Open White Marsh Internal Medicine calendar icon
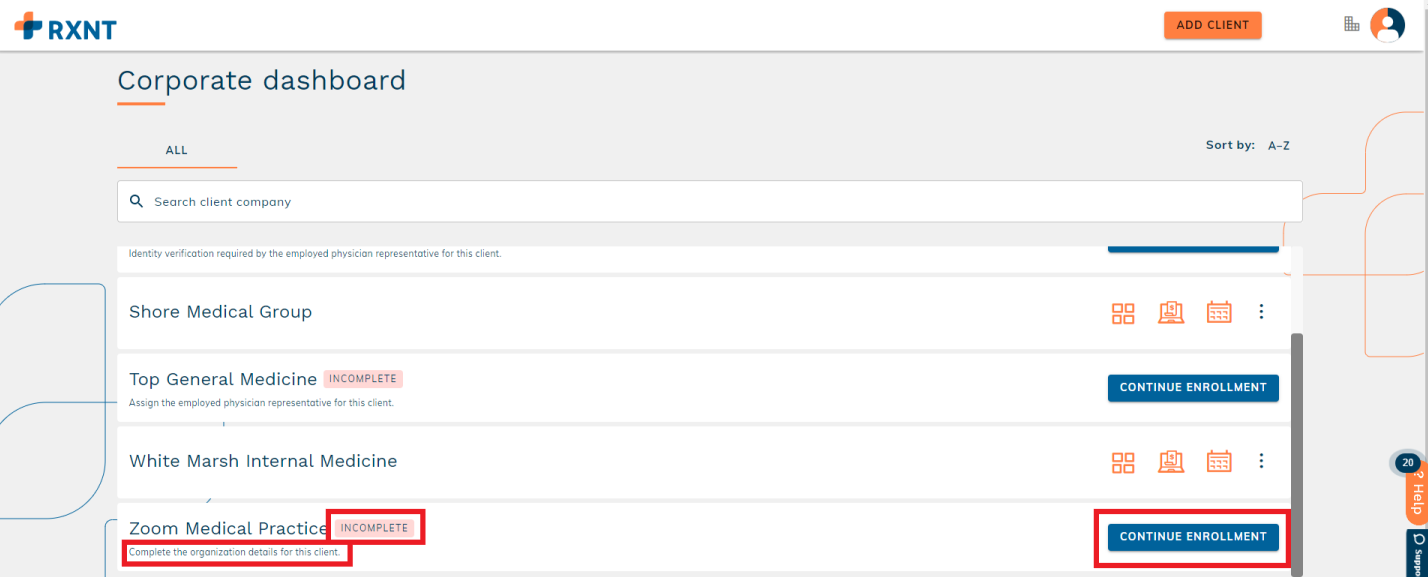The height and width of the screenshot is (577, 1428). (1219, 462)
